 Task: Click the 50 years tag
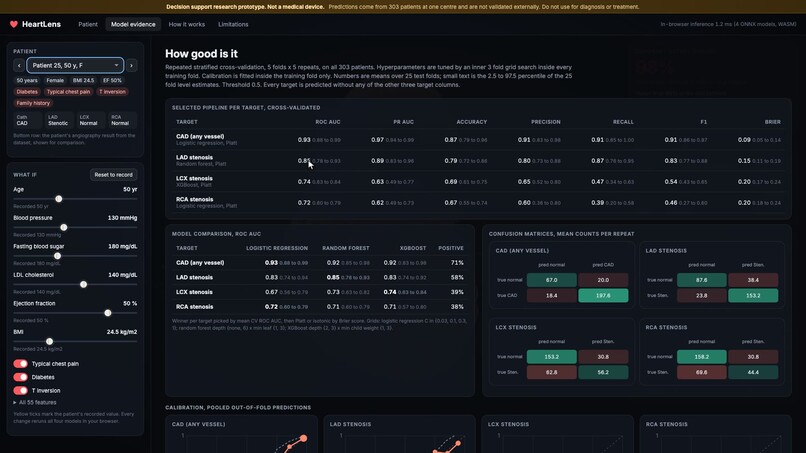click(27, 80)
